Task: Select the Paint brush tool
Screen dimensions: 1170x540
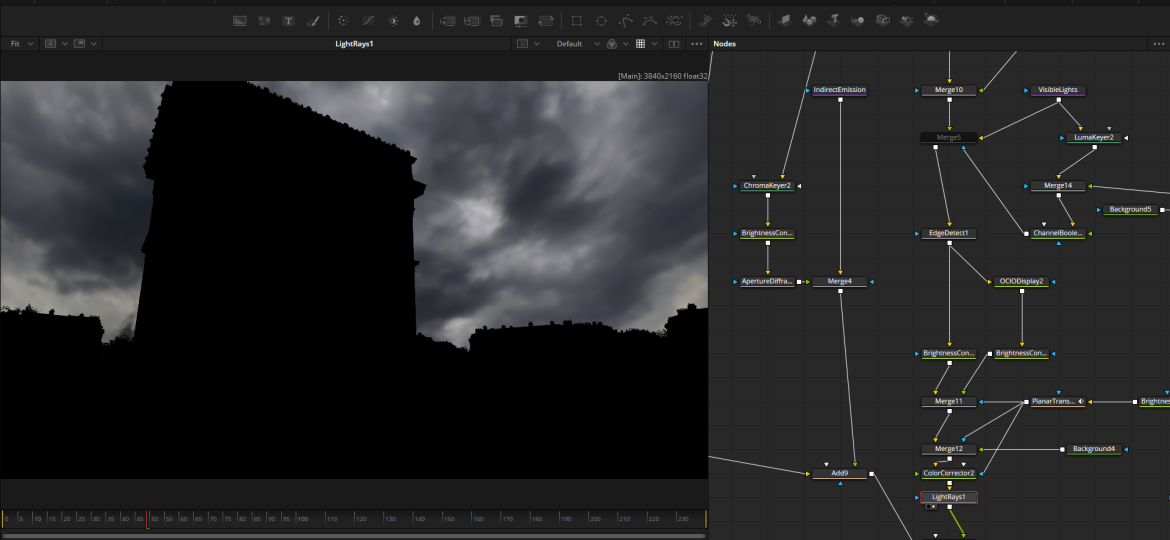Action: (313, 20)
